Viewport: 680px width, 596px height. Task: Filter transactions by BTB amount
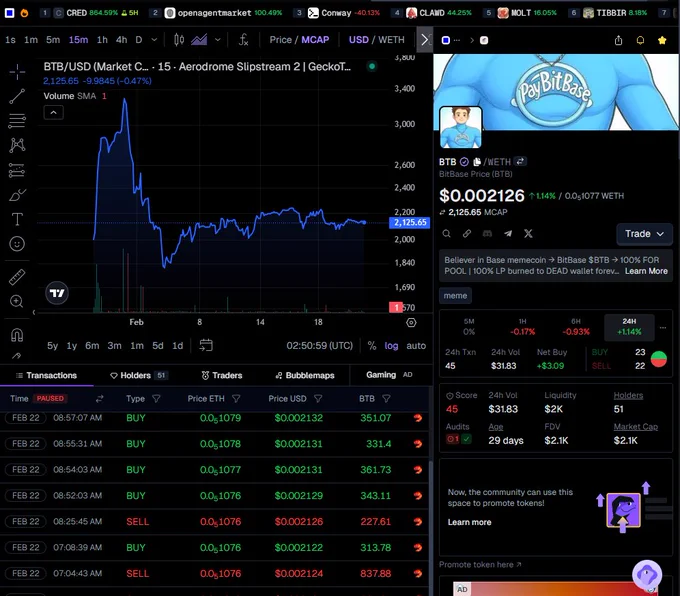click(386, 399)
